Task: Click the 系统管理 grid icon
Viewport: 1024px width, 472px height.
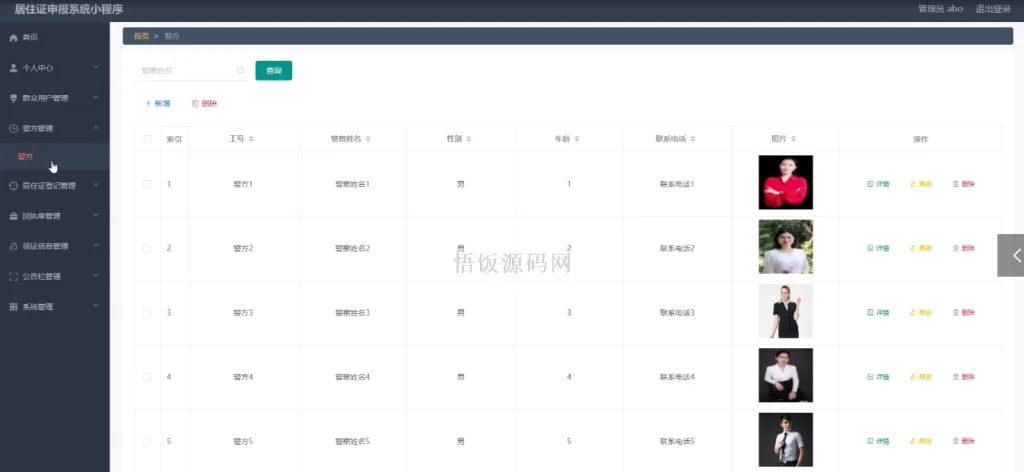Action: tap(13, 307)
